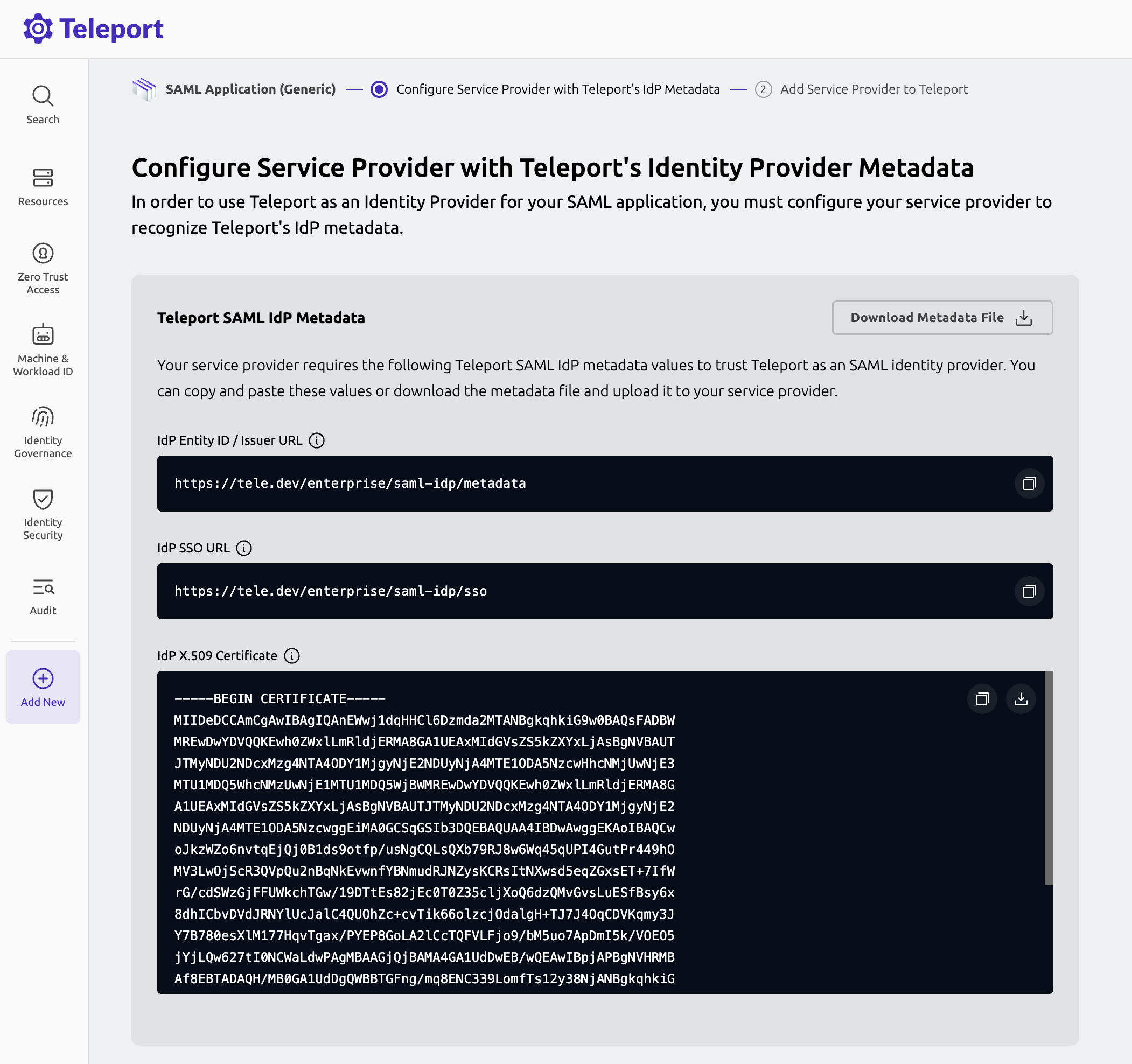Download the X.509 certificate file
Viewport: 1132px width, 1064px height.
point(1021,698)
